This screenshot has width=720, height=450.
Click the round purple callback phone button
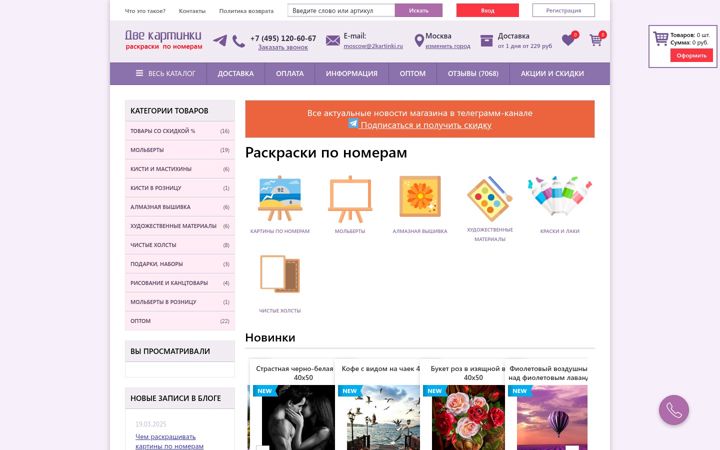point(674,410)
